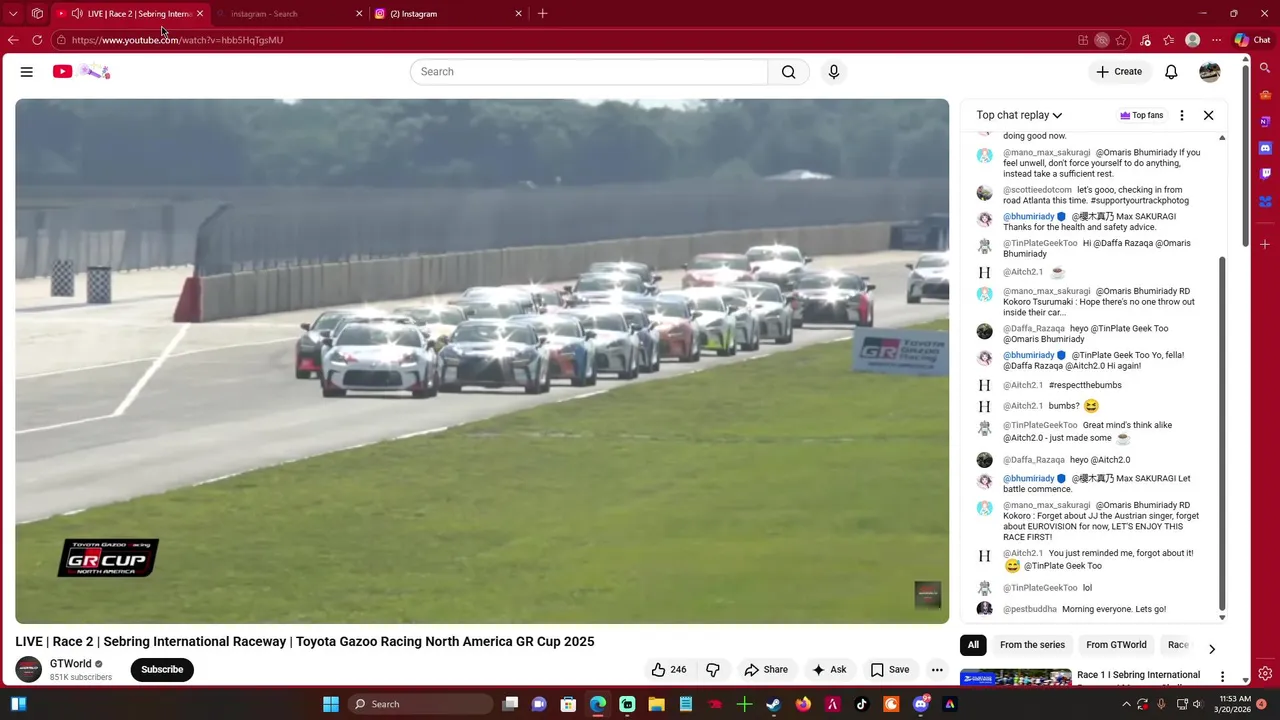This screenshot has width=1280, height=720.
Task: Select the From the series chip
Action: pos(1032,645)
